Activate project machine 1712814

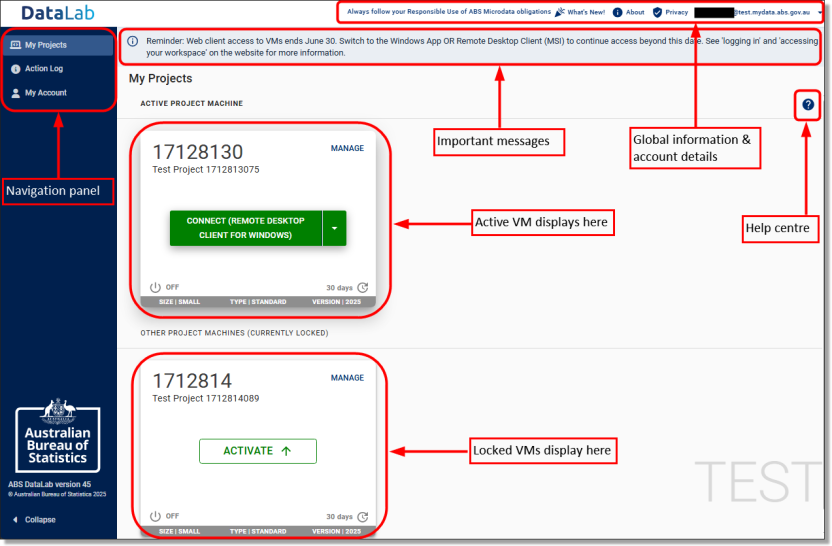[x=258, y=451]
